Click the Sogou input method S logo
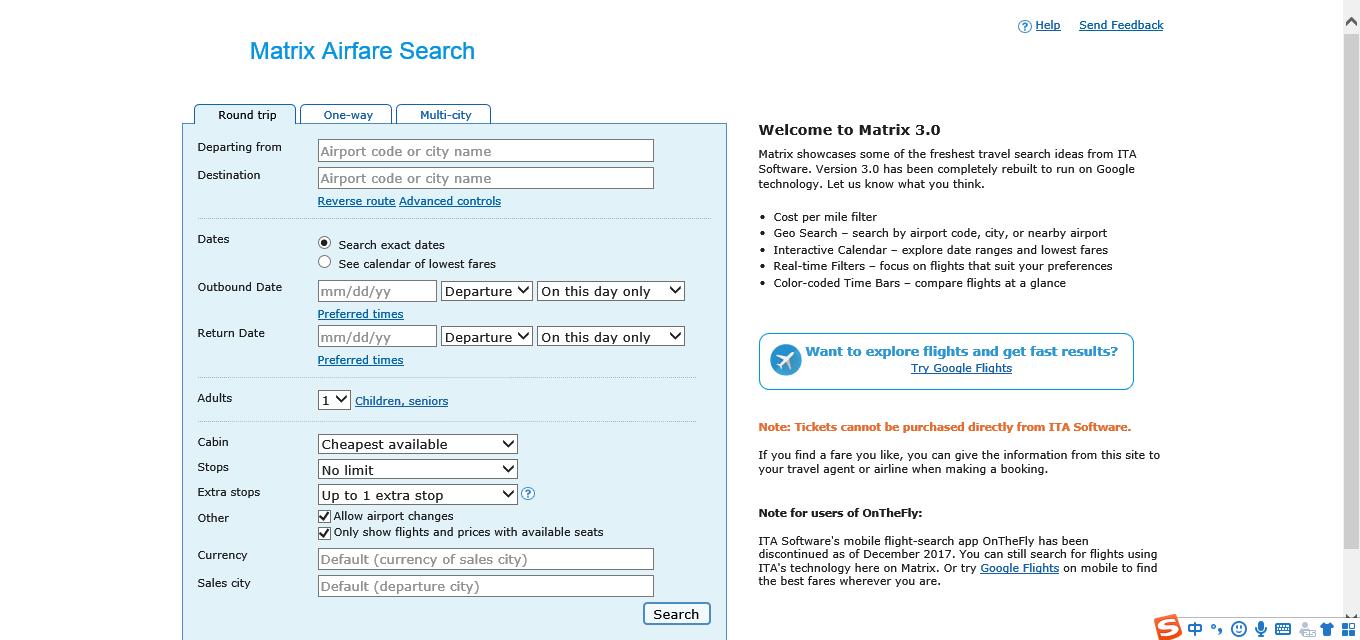The height and width of the screenshot is (640, 1360). click(x=1168, y=628)
